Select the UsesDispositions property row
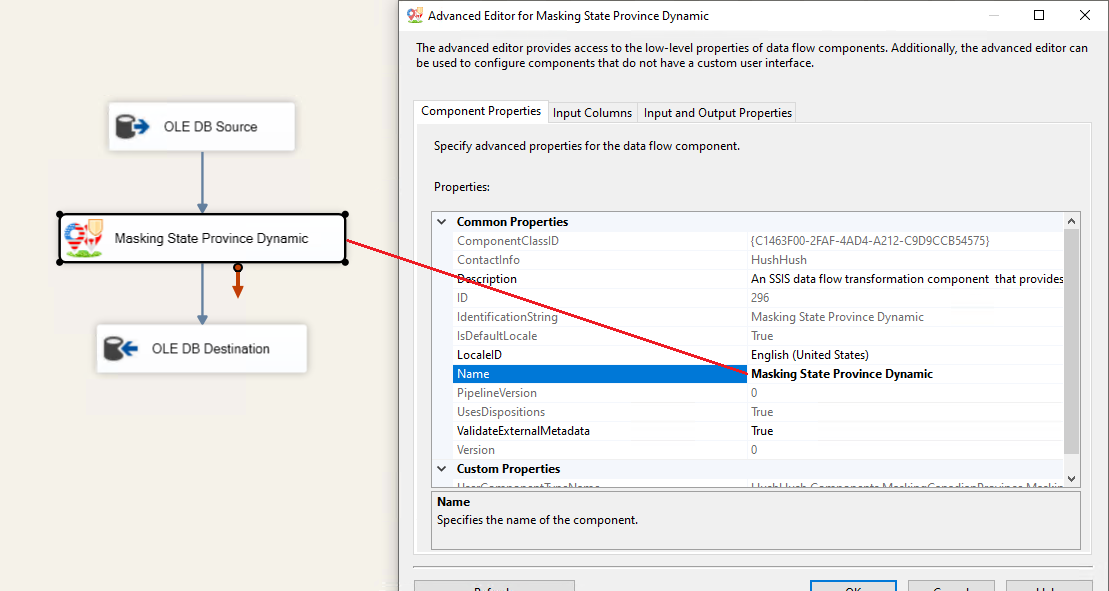Image resolution: width=1109 pixels, height=591 pixels. tap(501, 412)
